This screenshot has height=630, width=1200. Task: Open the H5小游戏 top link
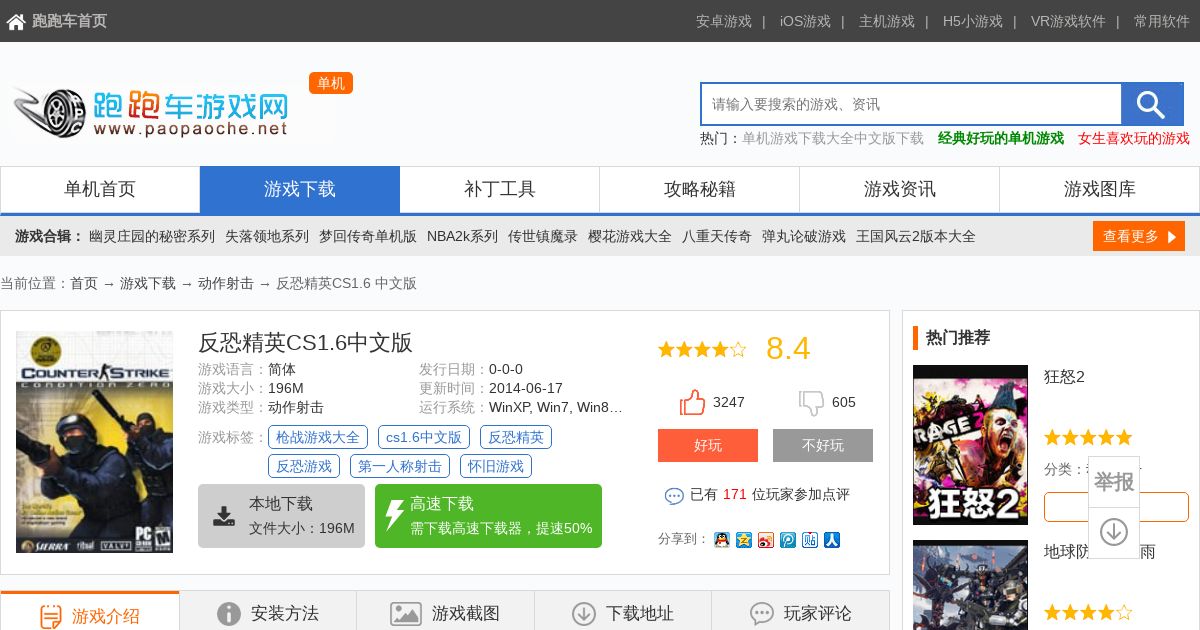click(973, 21)
